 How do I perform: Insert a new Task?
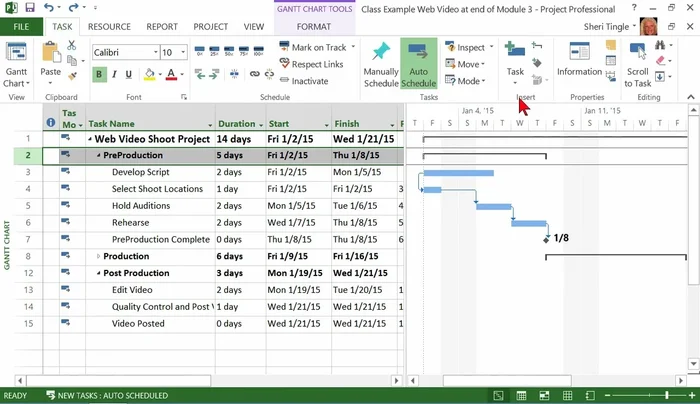click(515, 62)
